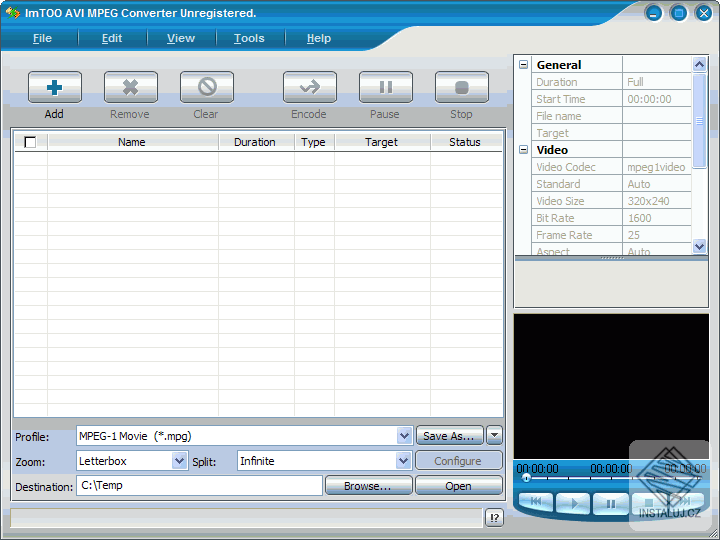Play the preview video
The height and width of the screenshot is (540, 720).
pyautogui.click(x=573, y=503)
